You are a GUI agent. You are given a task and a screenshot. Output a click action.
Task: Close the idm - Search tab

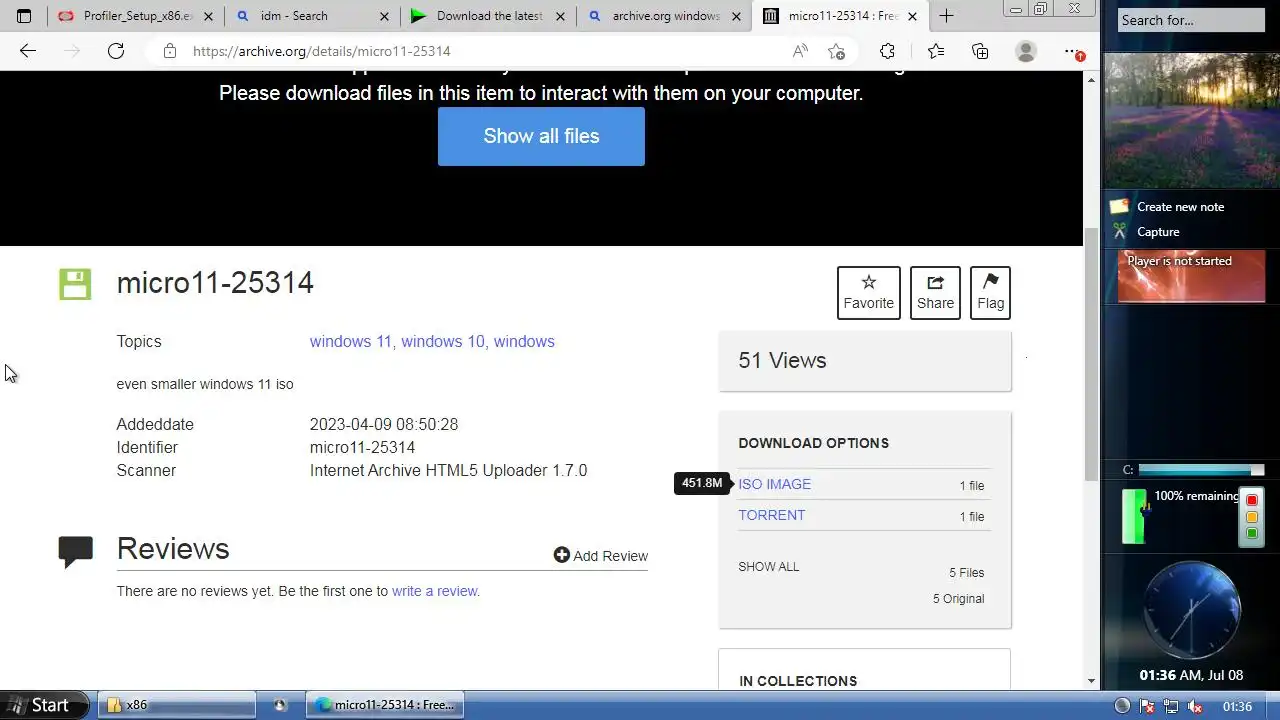(384, 16)
